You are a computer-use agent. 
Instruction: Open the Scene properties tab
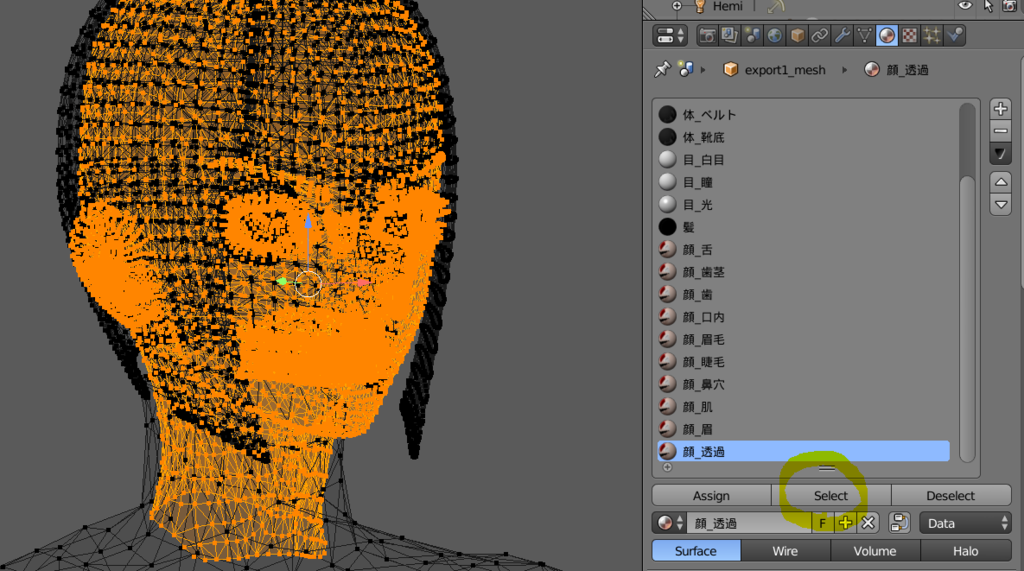pos(752,35)
